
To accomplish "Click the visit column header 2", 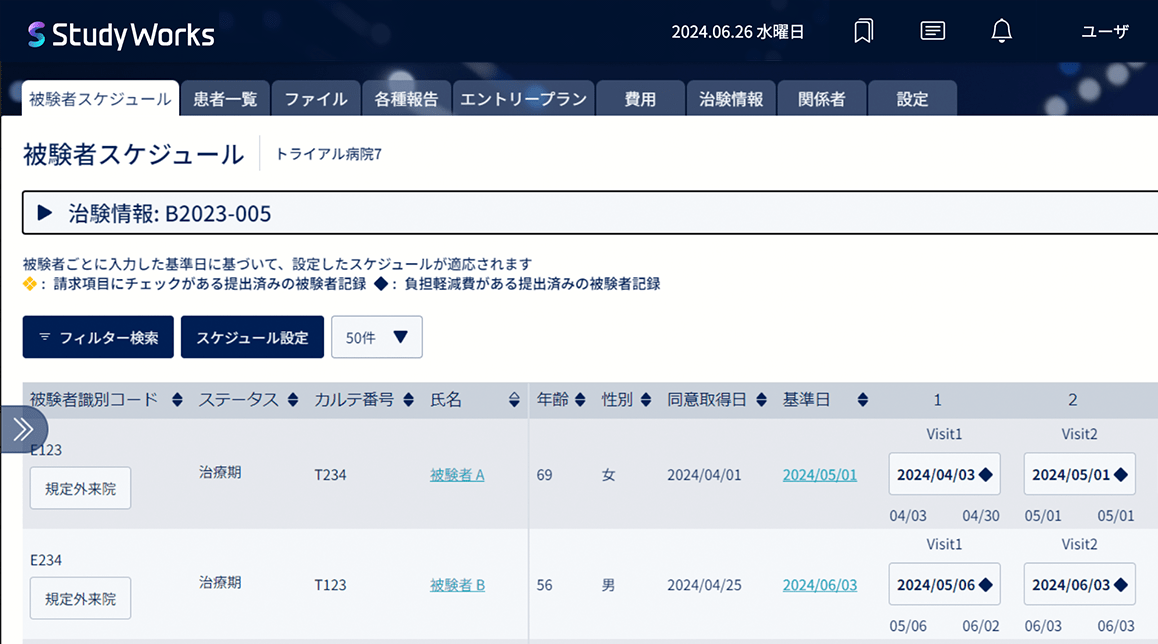I will tap(1072, 400).
